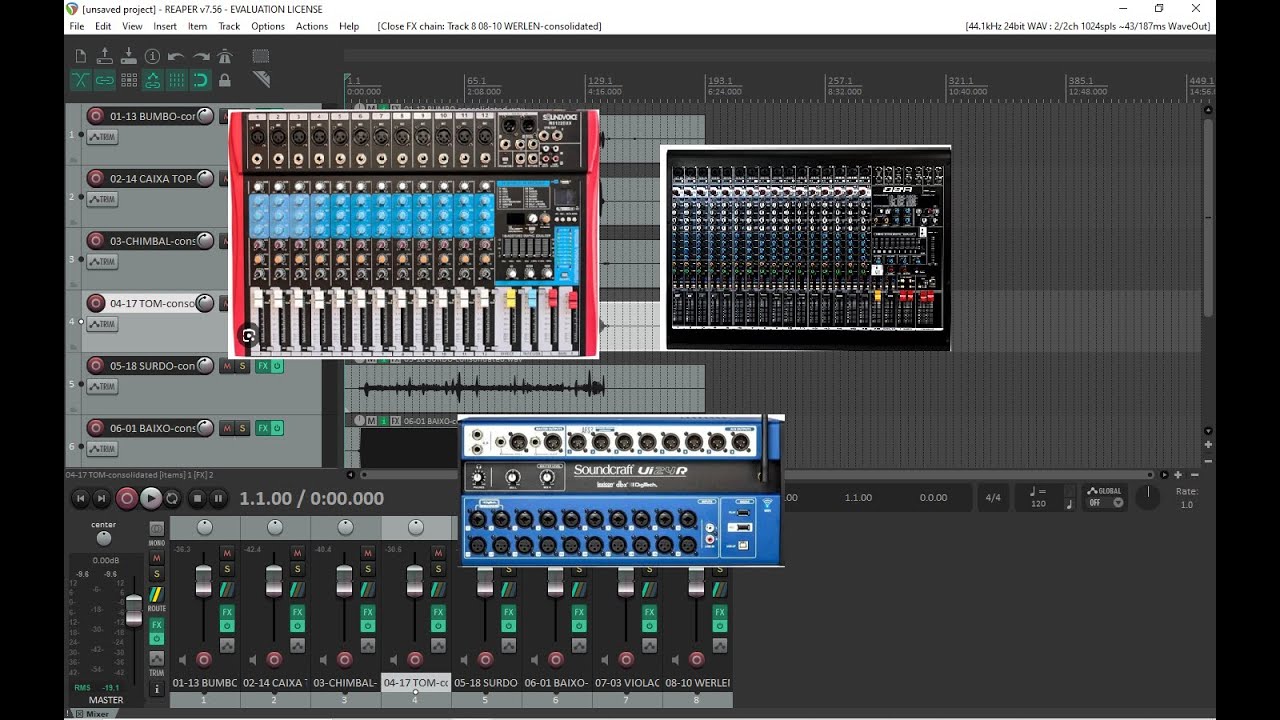Image resolution: width=1280 pixels, height=720 pixels.
Task: Click the transport Pause button
Action: 218,498
